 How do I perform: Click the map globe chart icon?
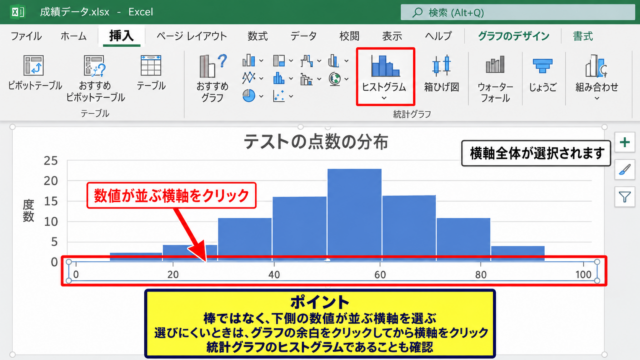(x=335, y=79)
